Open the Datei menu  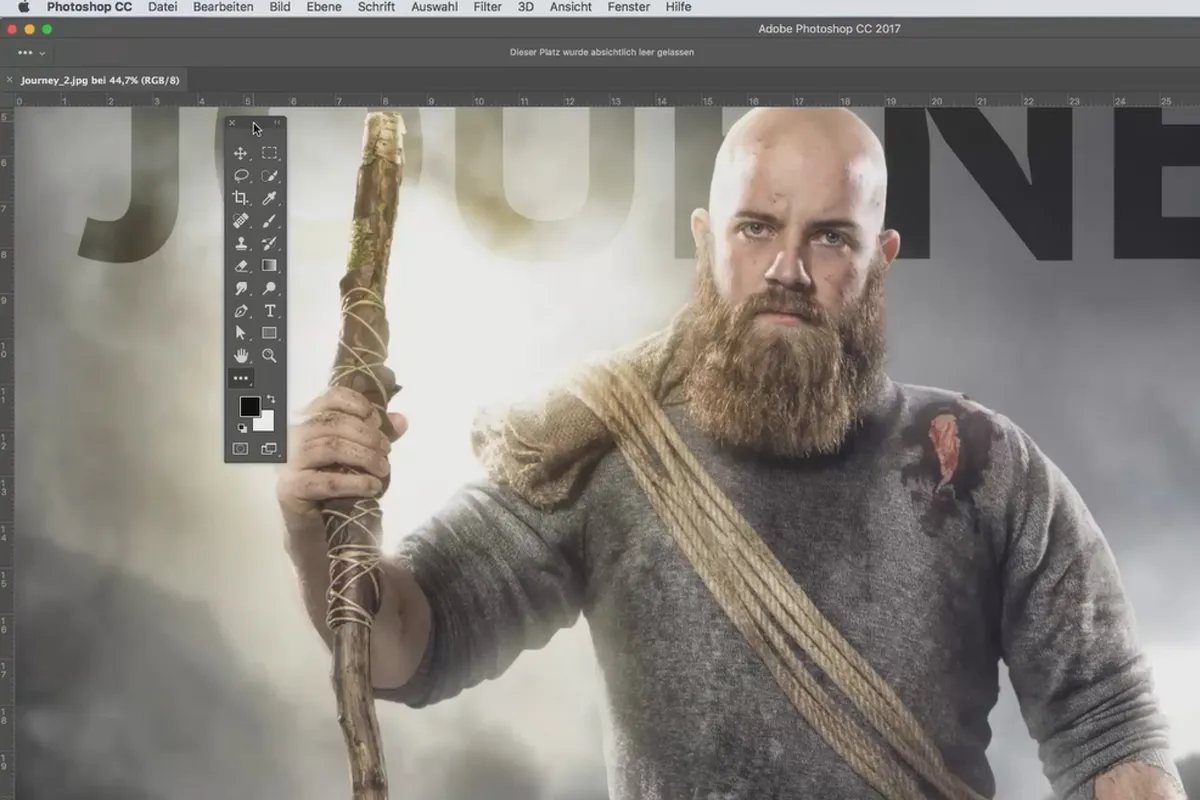pyautogui.click(x=163, y=7)
